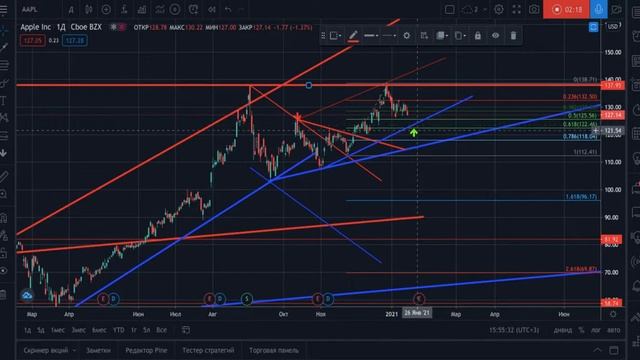Open chart settings gear in top toolbar
Image resolution: width=640 pixels, height=360 pixels.
point(499,9)
